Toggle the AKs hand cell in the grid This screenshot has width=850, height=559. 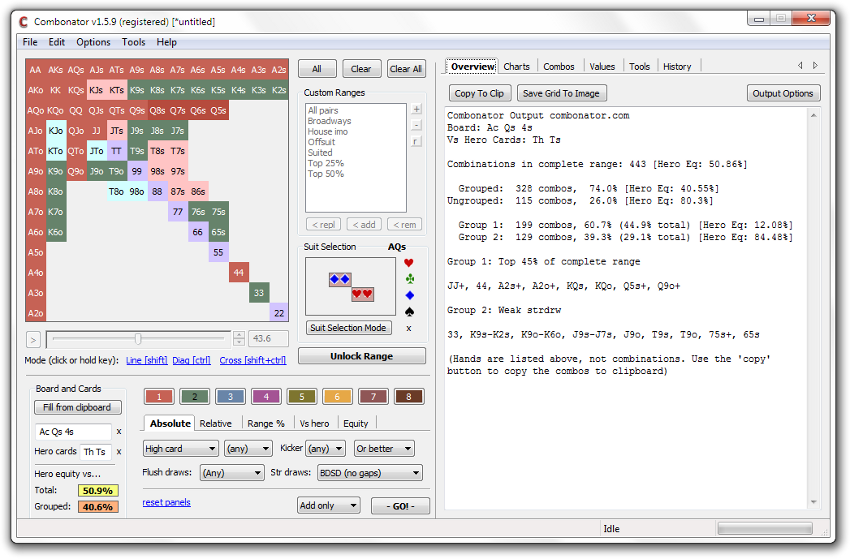pyautogui.click(x=56, y=70)
